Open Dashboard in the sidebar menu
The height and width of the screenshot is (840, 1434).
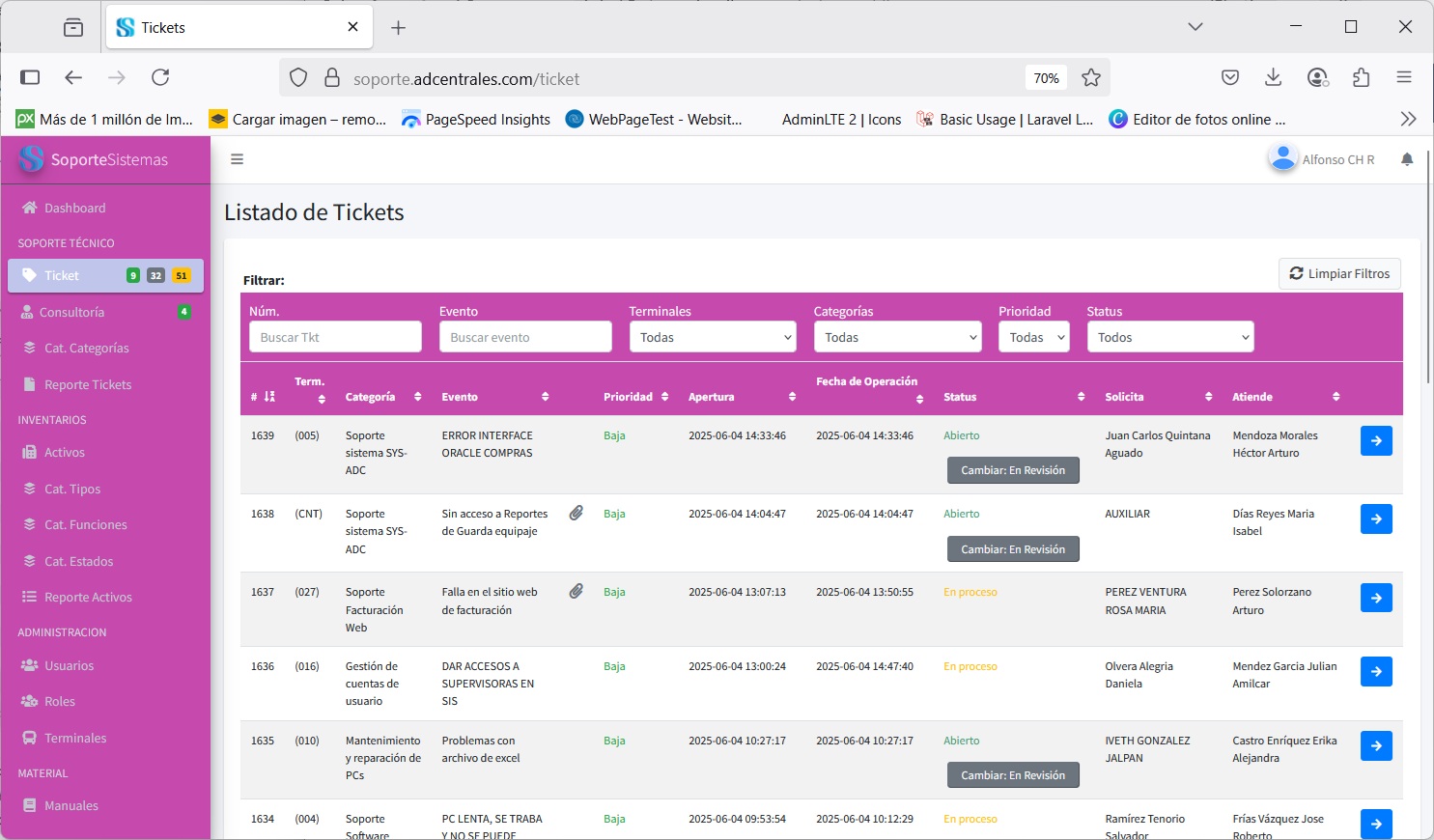click(x=74, y=208)
